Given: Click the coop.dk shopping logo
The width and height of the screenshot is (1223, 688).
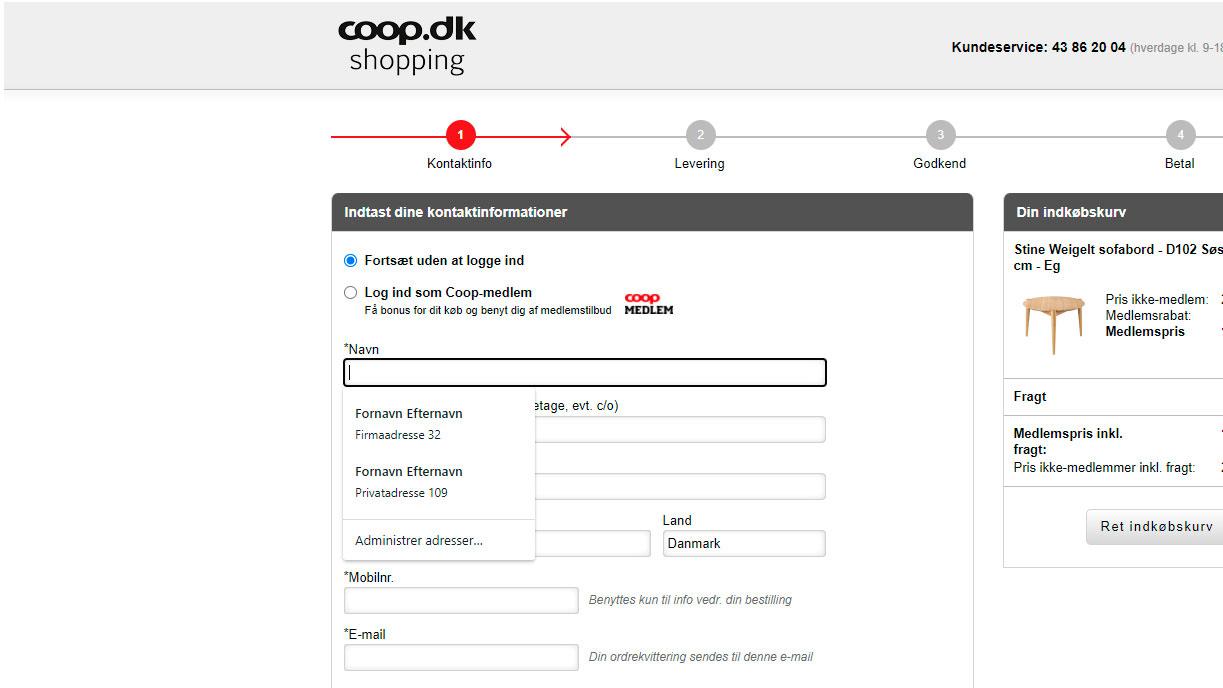Looking at the screenshot, I should 407,45.
